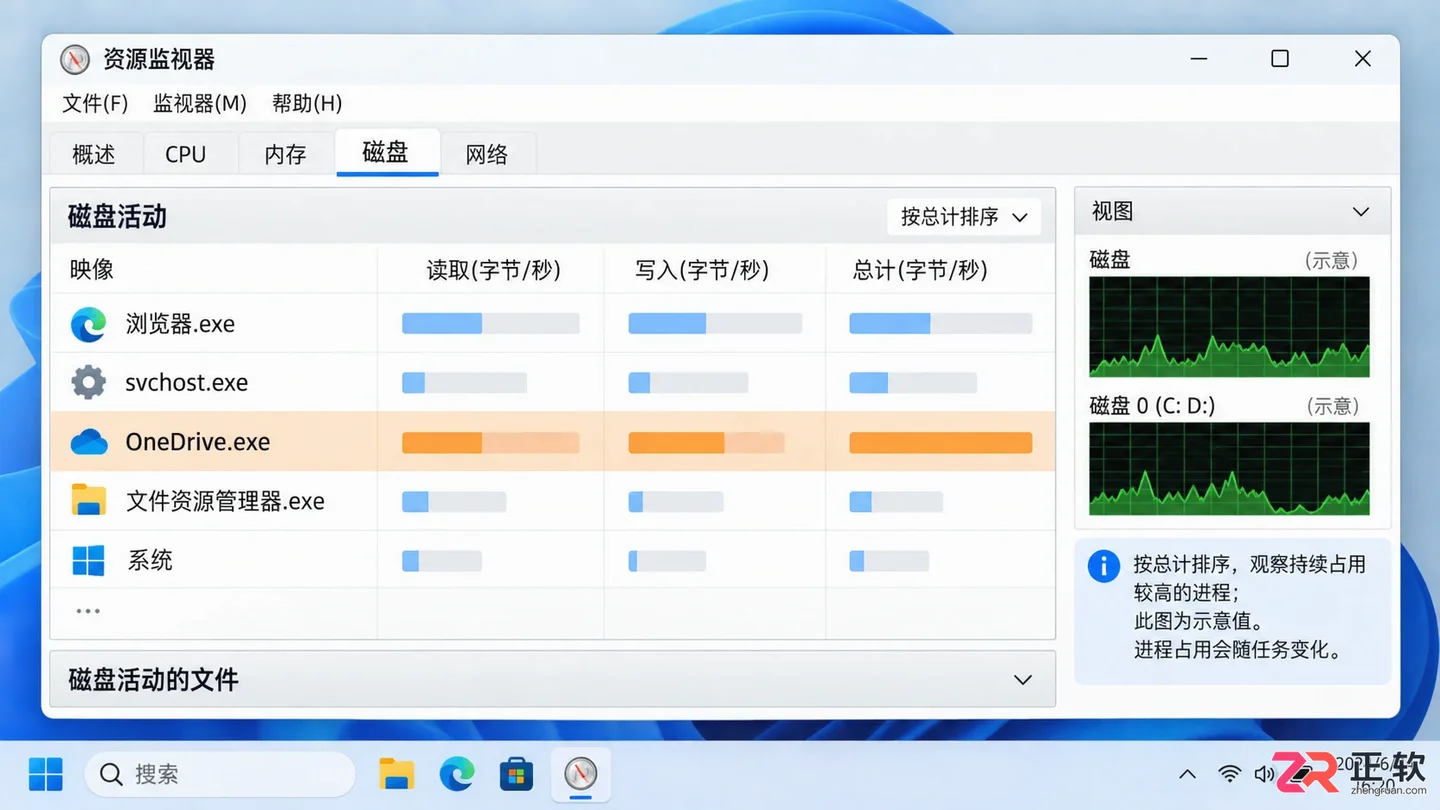Click the 磁盘活动 section header
Viewport: 1440px width, 810px height.
(553, 216)
